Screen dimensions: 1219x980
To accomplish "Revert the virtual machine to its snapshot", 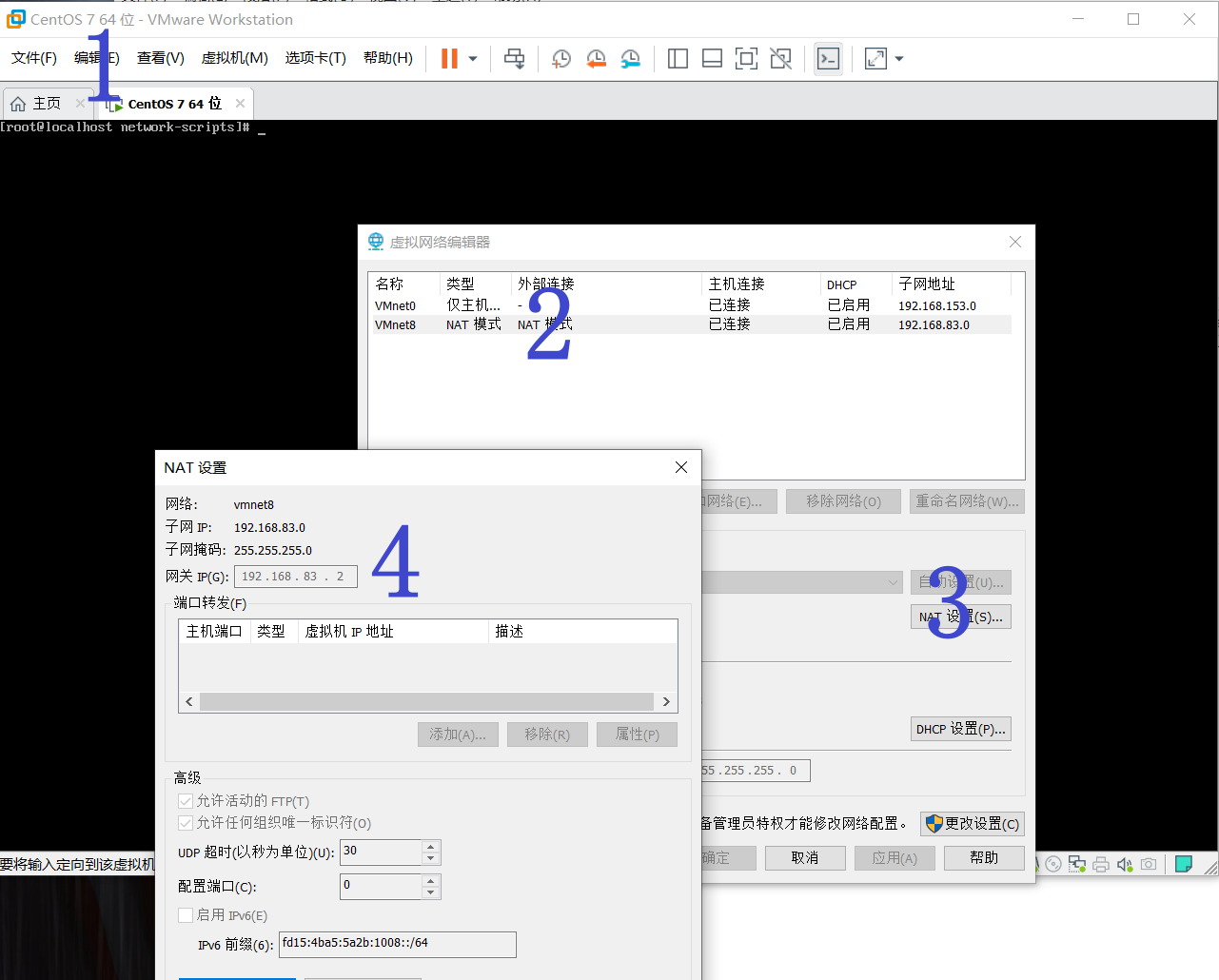I will click(598, 58).
